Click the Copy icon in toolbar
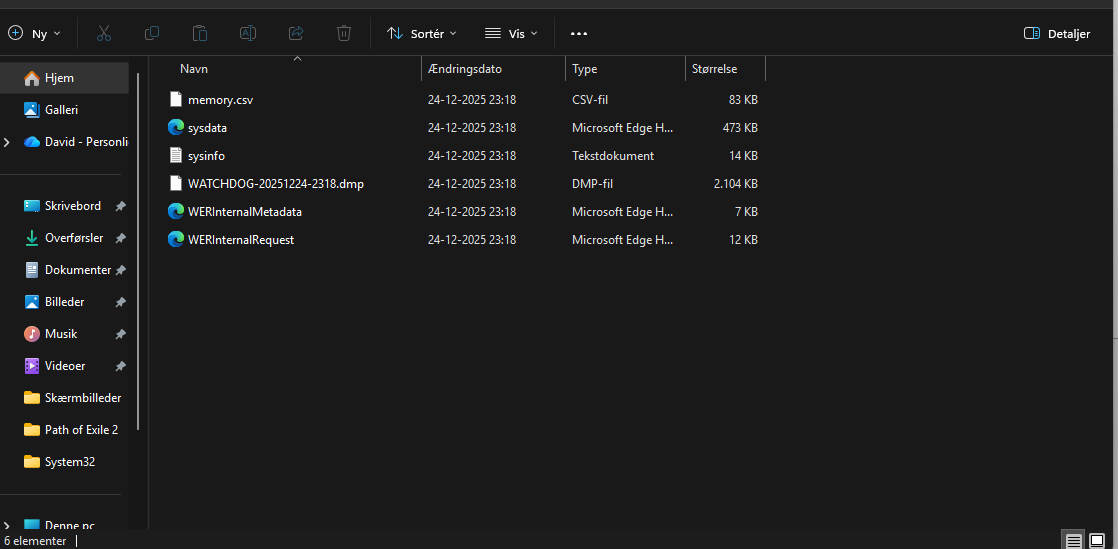 pos(152,34)
